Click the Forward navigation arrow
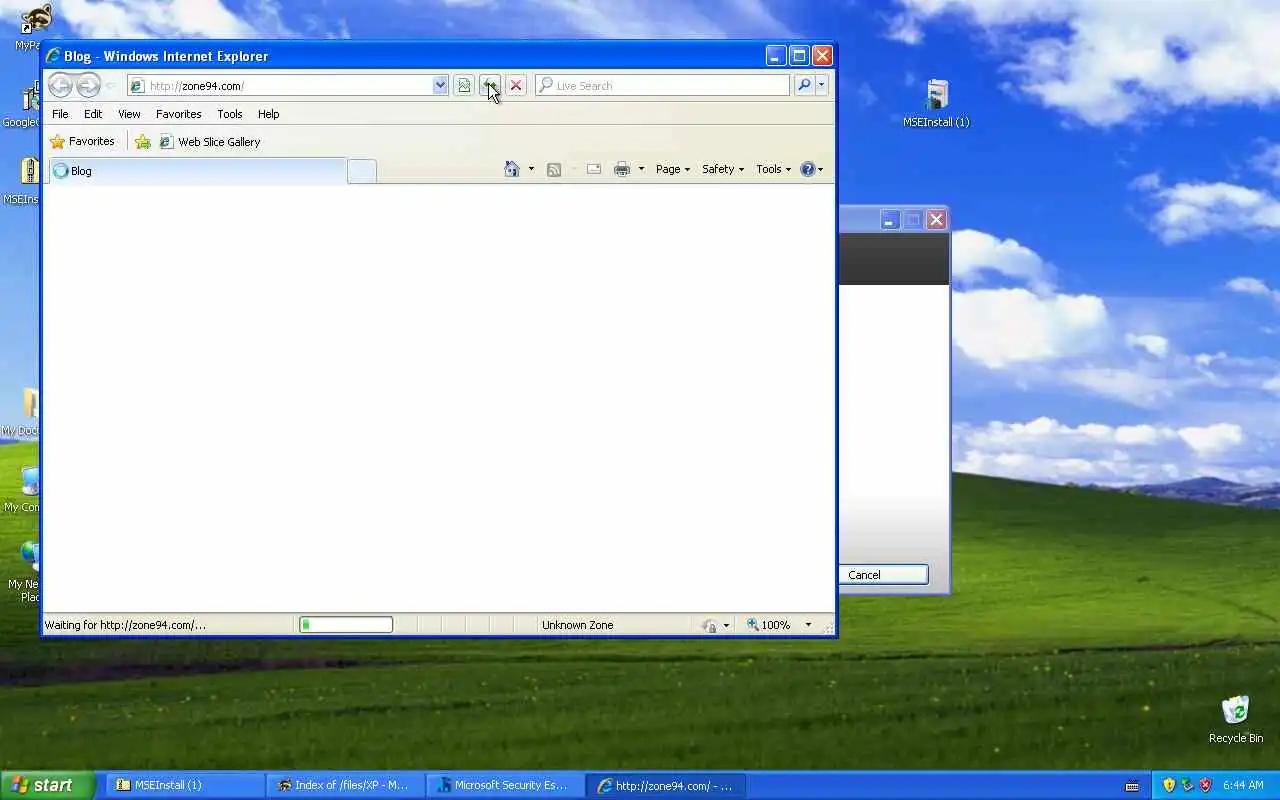This screenshot has height=800, width=1280. (x=88, y=86)
